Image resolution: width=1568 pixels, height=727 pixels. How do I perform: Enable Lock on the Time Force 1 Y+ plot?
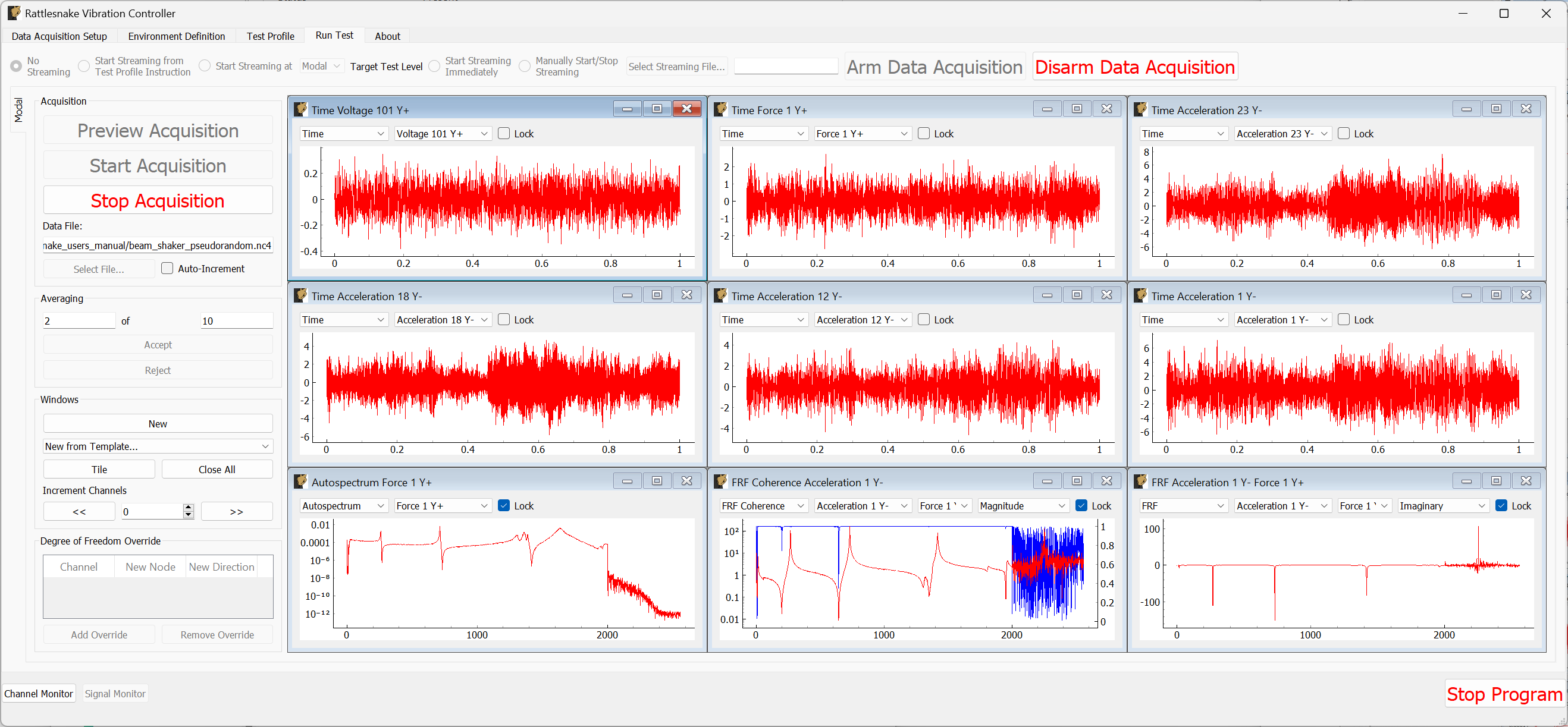point(923,133)
